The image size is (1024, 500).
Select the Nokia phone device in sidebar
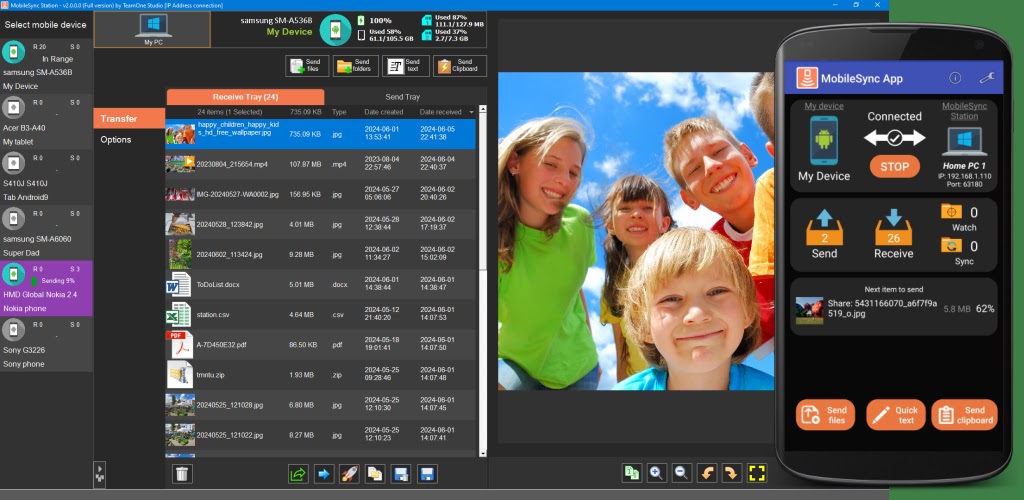point(46,289)
